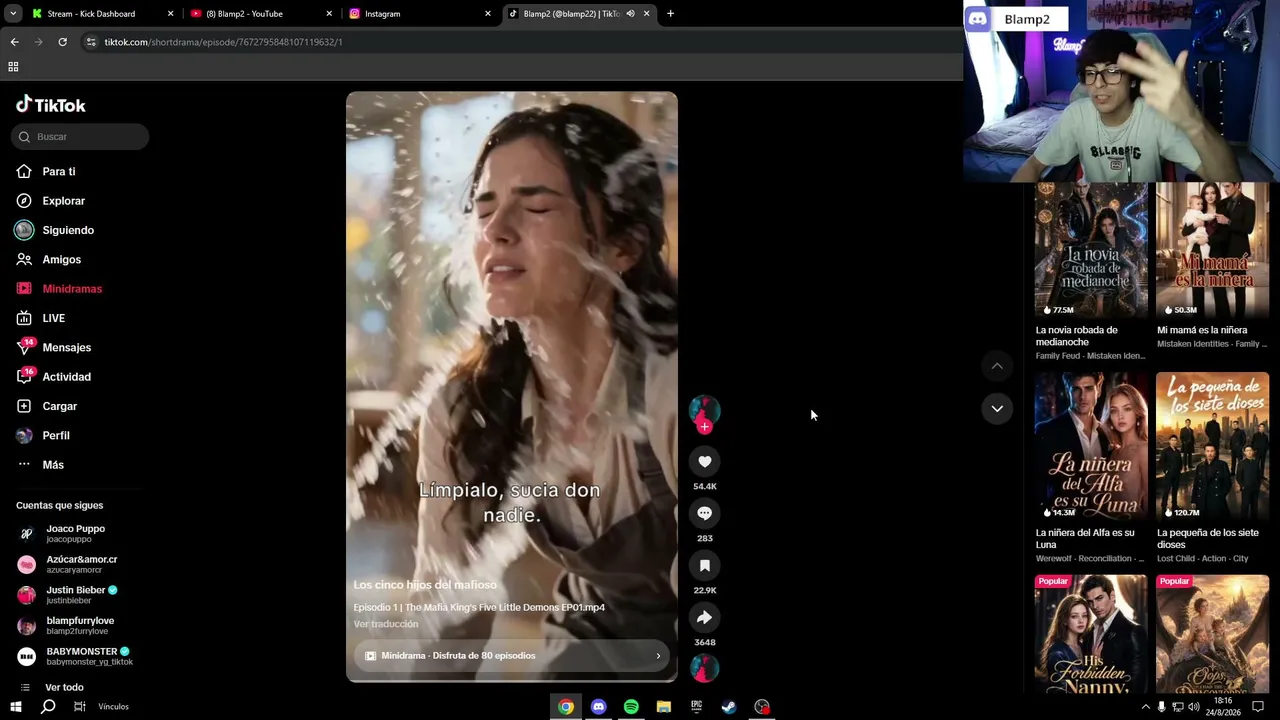Open the taskbar clock and calendar
The width and height of the screenshot is (1280, 720).
pos(1223,707)
